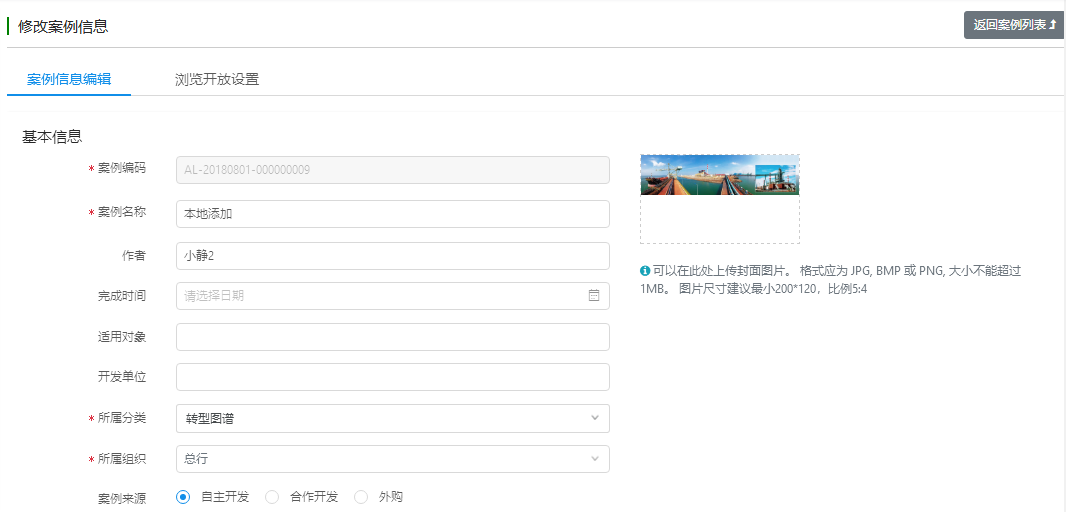This screenshot has height=512, width=1066.
Task: Expand the 所属分类 dropdown showing 转型图谱
Action: 392,418
